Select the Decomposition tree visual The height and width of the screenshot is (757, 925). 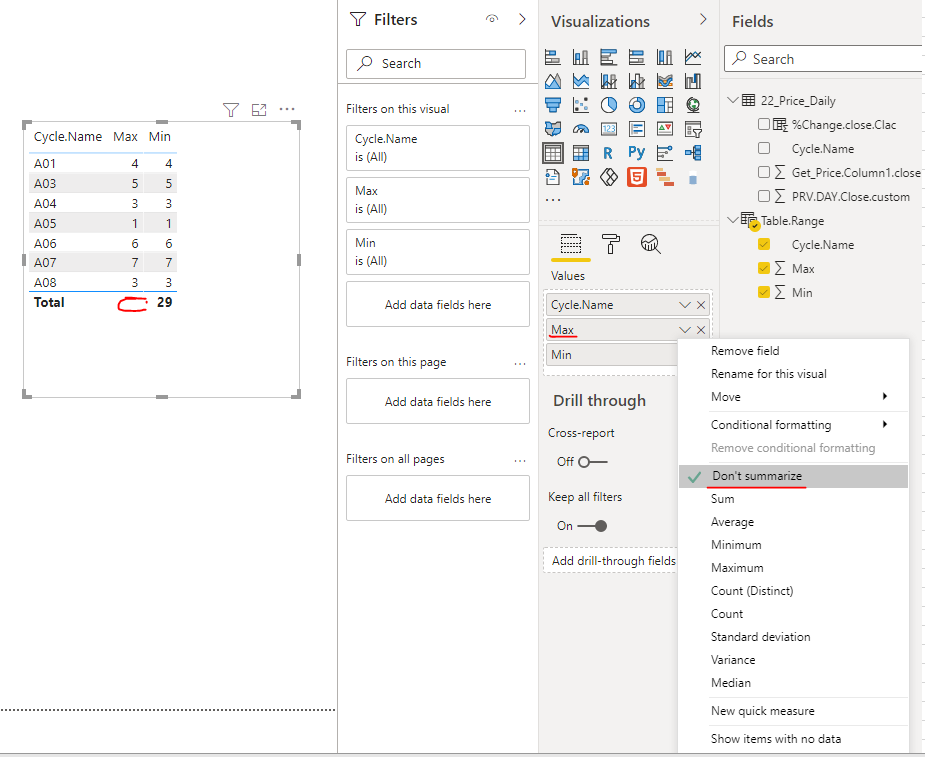[693, 153]
